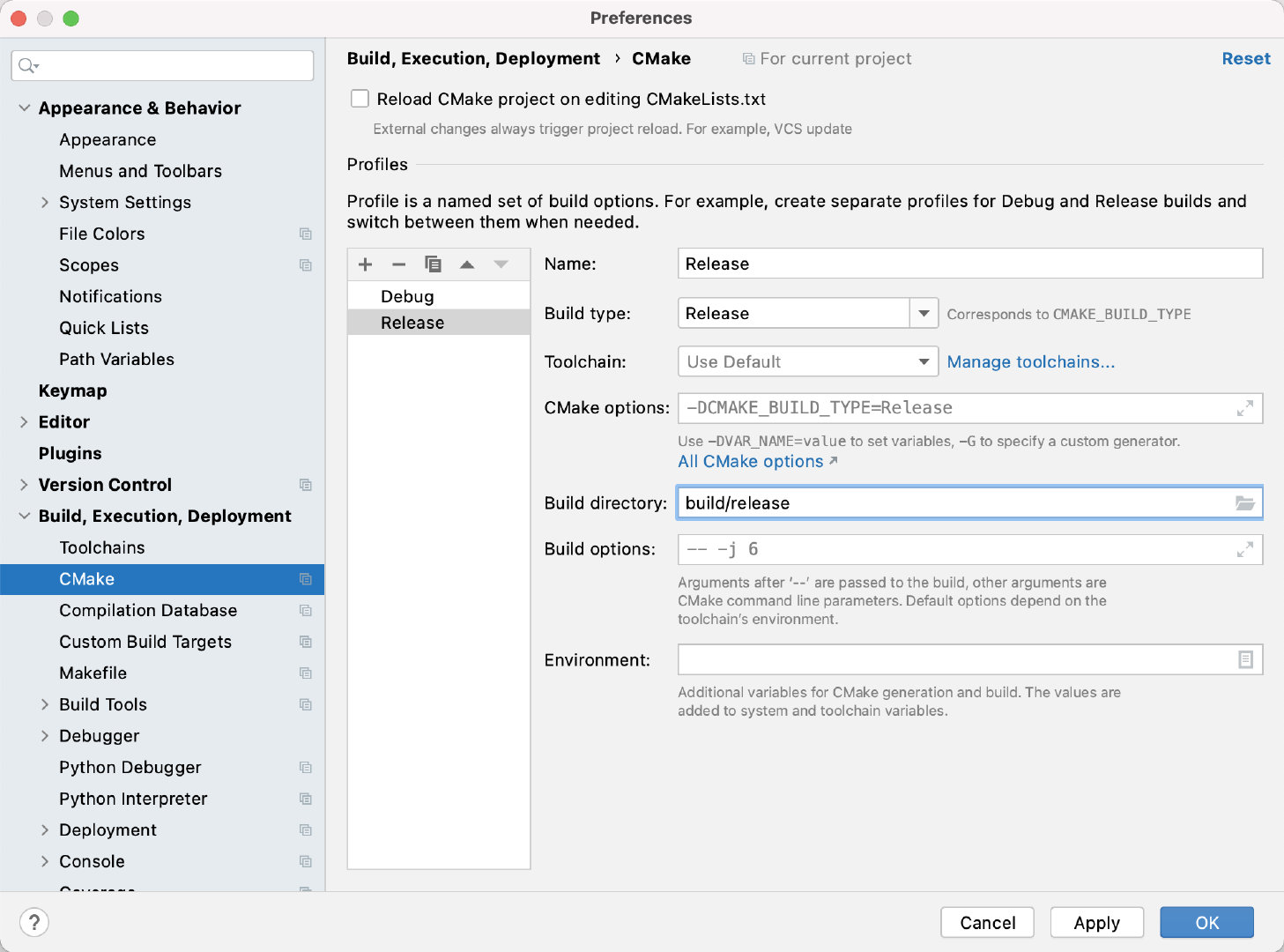This screenshot has width=1284, height=952.
Task: Expand the Build options editor
Action: click(x=1244, y=548)
